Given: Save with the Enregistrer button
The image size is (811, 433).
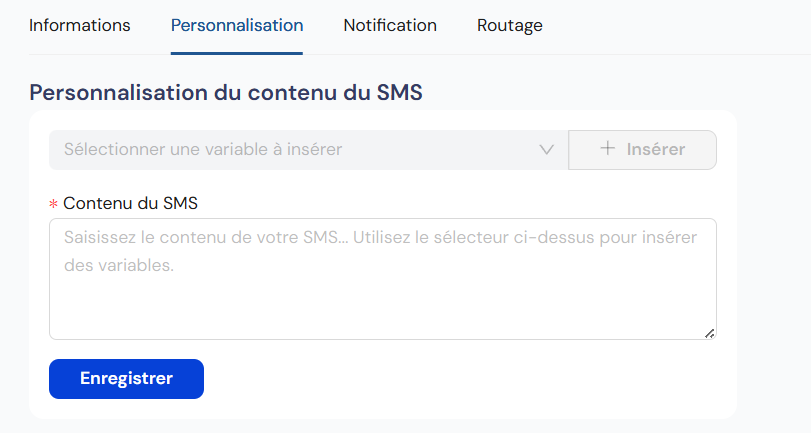Looking at the screenshot, I should [126, 379].
